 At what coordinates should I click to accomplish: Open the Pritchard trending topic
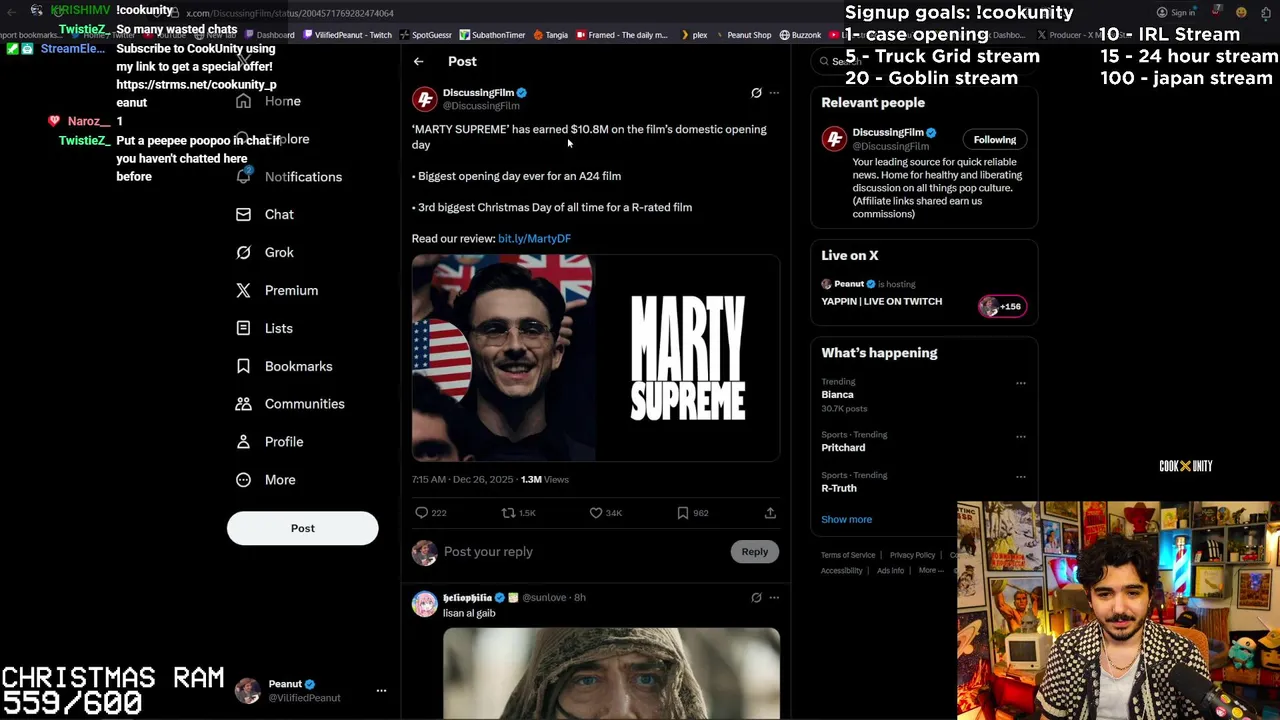[843, 448]
